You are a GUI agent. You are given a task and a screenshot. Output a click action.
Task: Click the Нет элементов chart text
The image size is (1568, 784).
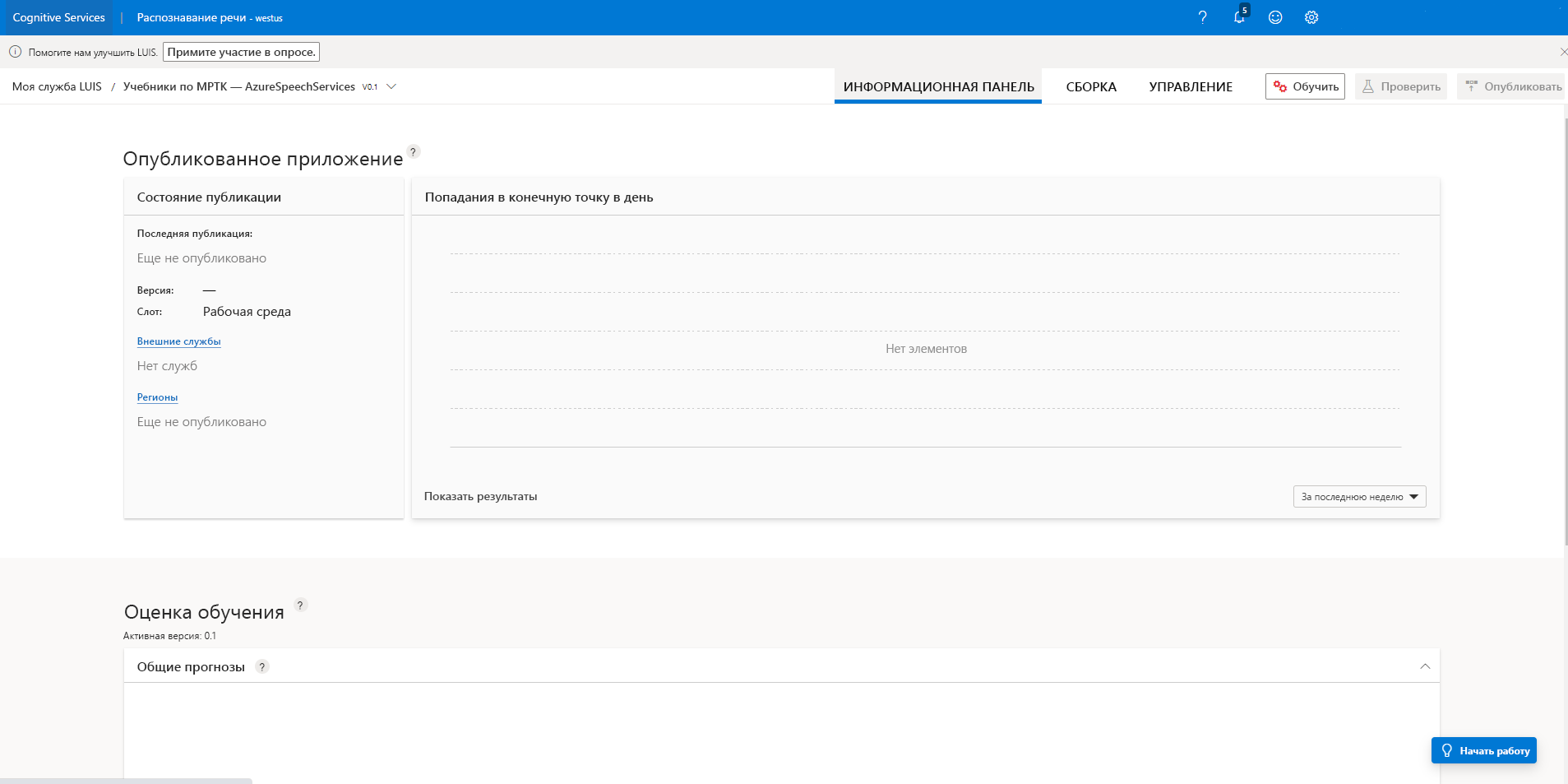(x=926, y=349)
